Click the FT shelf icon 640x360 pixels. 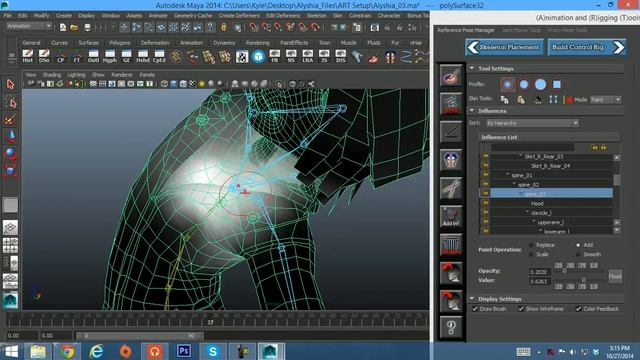coord(77,56)
